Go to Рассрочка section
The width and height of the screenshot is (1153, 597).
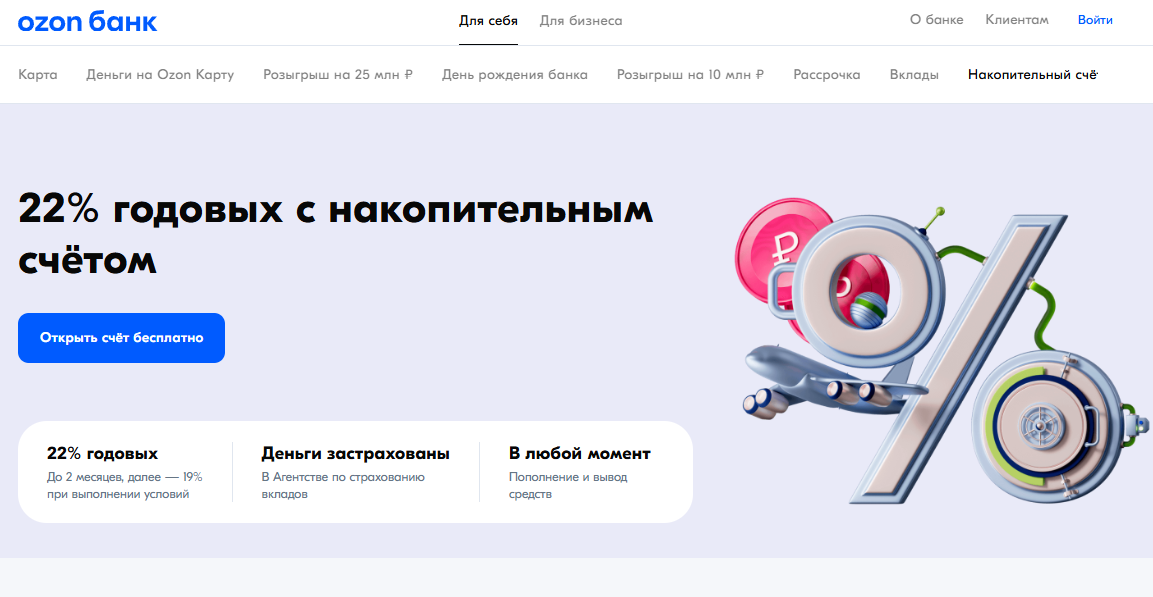point(827,74)
